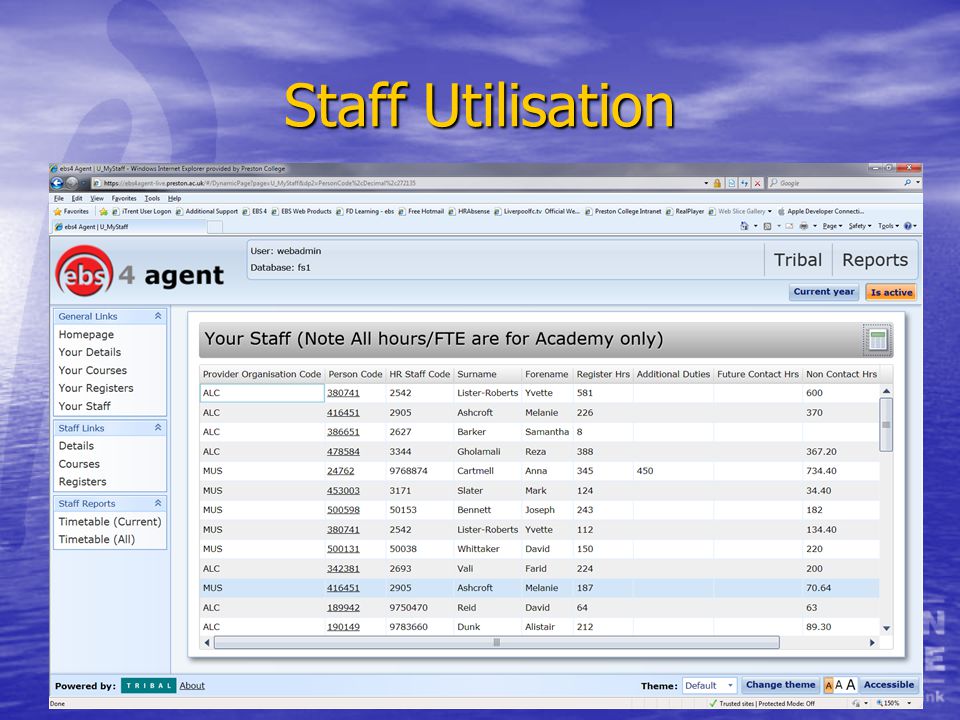Collapse the General Links section
This screenshot has width=960, height=720.
[x=158, y=316]
